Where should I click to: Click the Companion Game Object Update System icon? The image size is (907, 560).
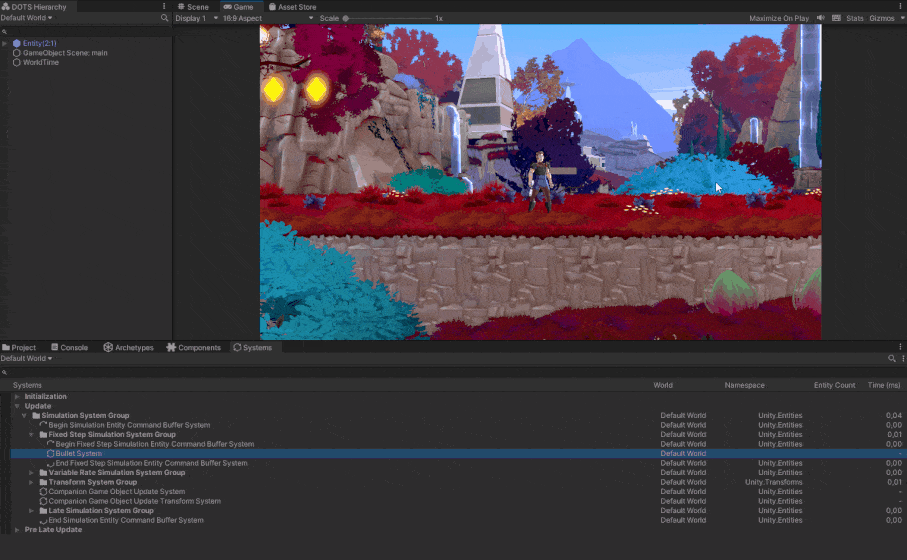[43, 492]
